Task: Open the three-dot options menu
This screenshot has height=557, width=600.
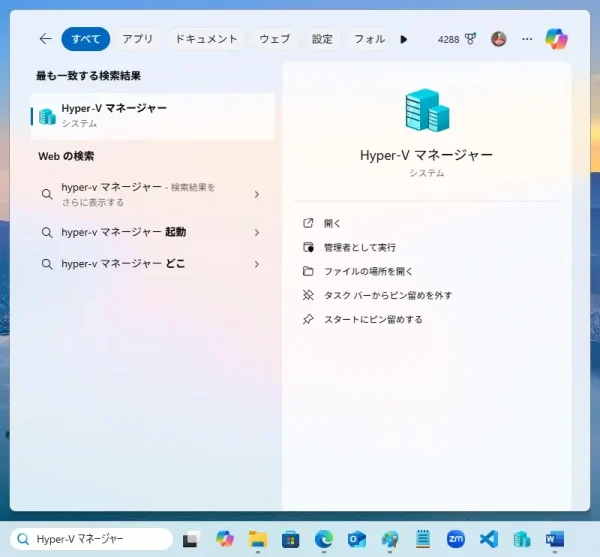Action: (527, 39)
